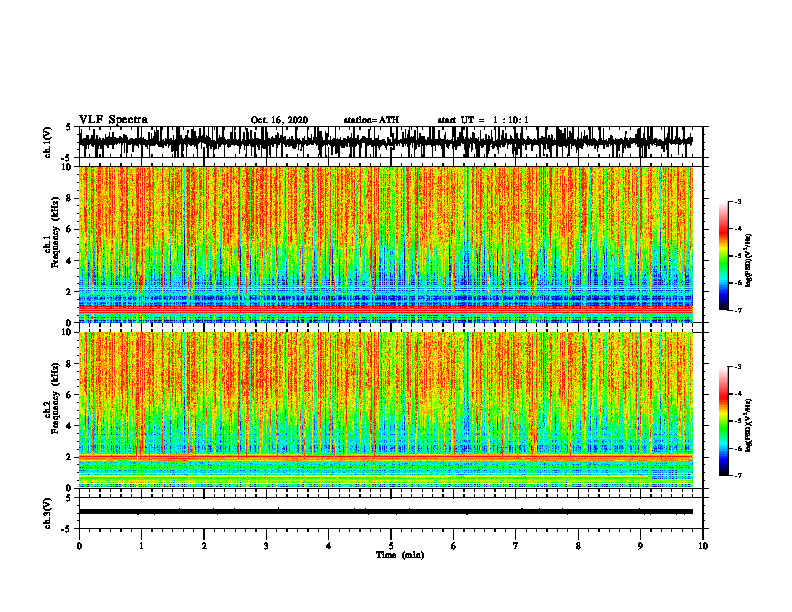Click the "7" tick on the time axis
Image resolution: width=792 pixels, height=612 pixels.
[x=516, y=546]
